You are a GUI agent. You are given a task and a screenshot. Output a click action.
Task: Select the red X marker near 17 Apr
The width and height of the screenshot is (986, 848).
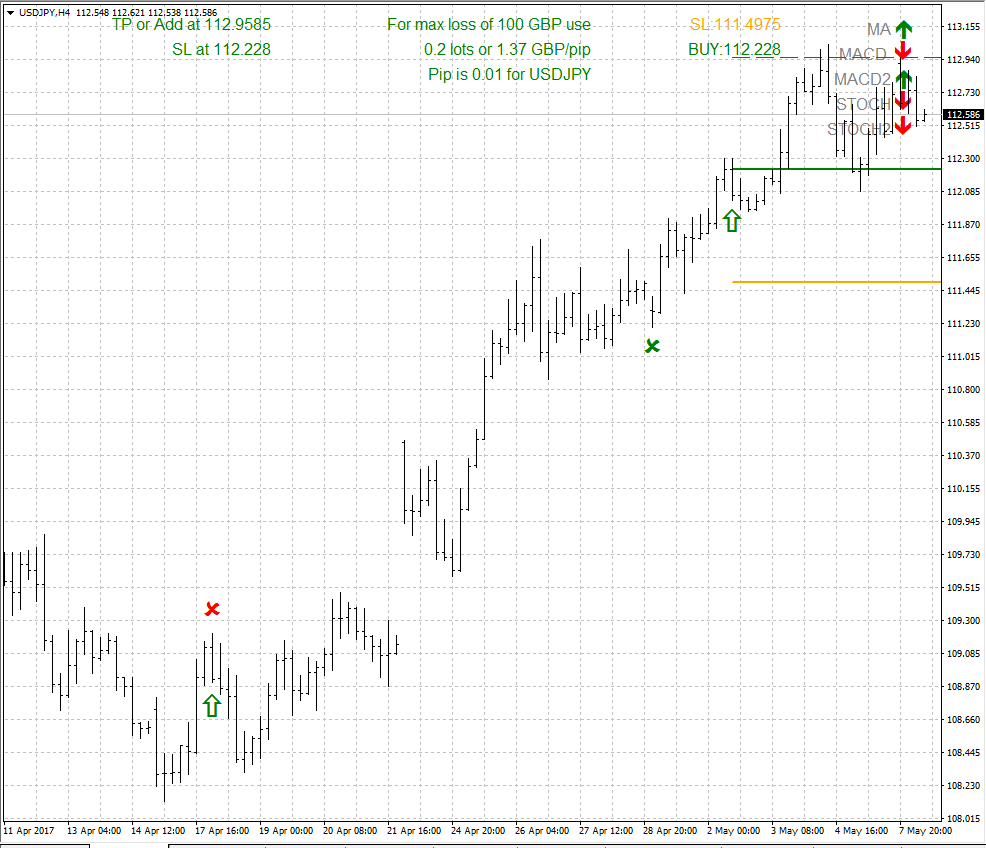point(212,609)
